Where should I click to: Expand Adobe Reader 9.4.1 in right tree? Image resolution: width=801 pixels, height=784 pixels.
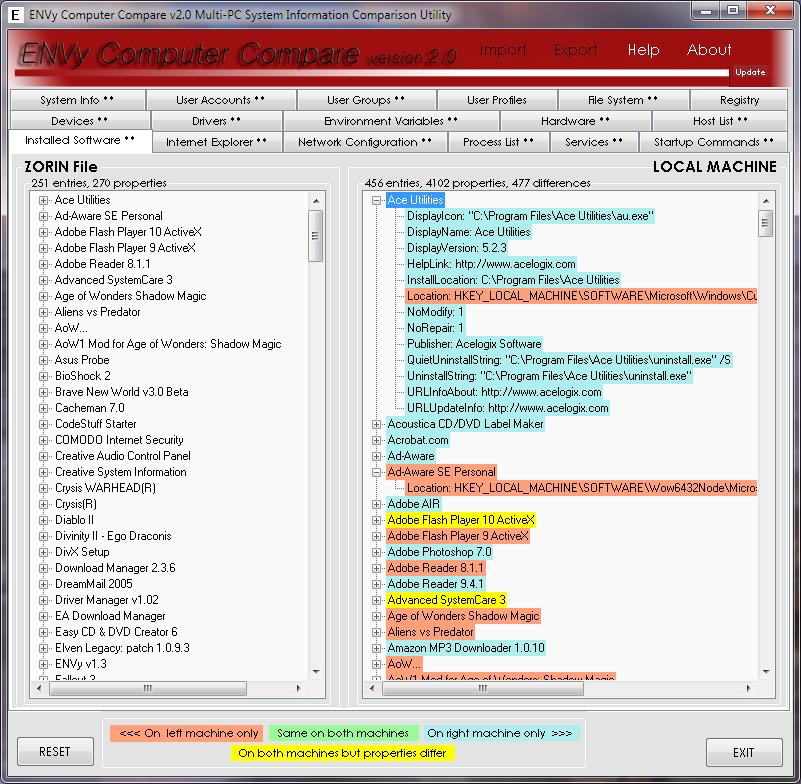point(376,584)
